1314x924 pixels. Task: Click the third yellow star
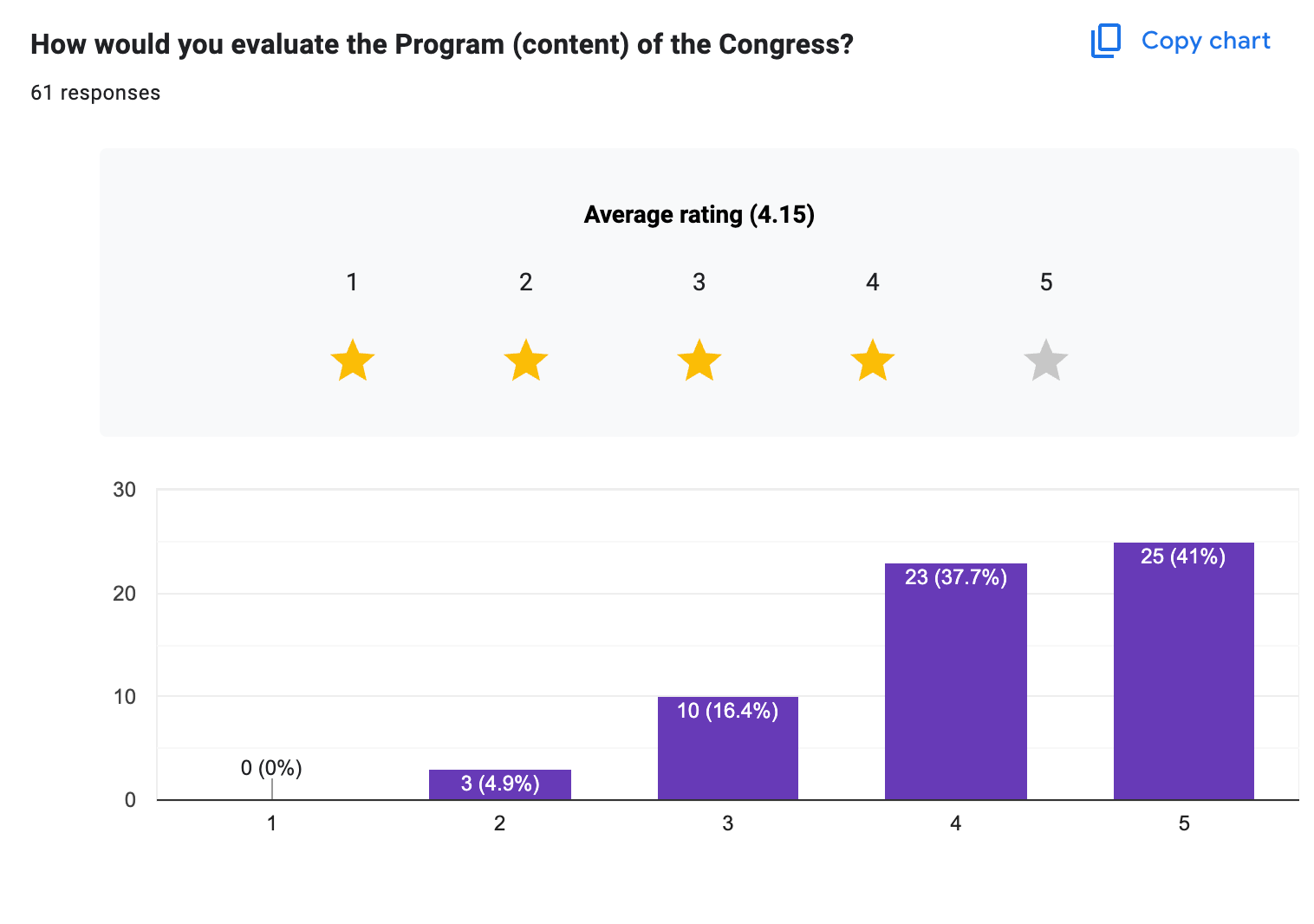(699, 361)
